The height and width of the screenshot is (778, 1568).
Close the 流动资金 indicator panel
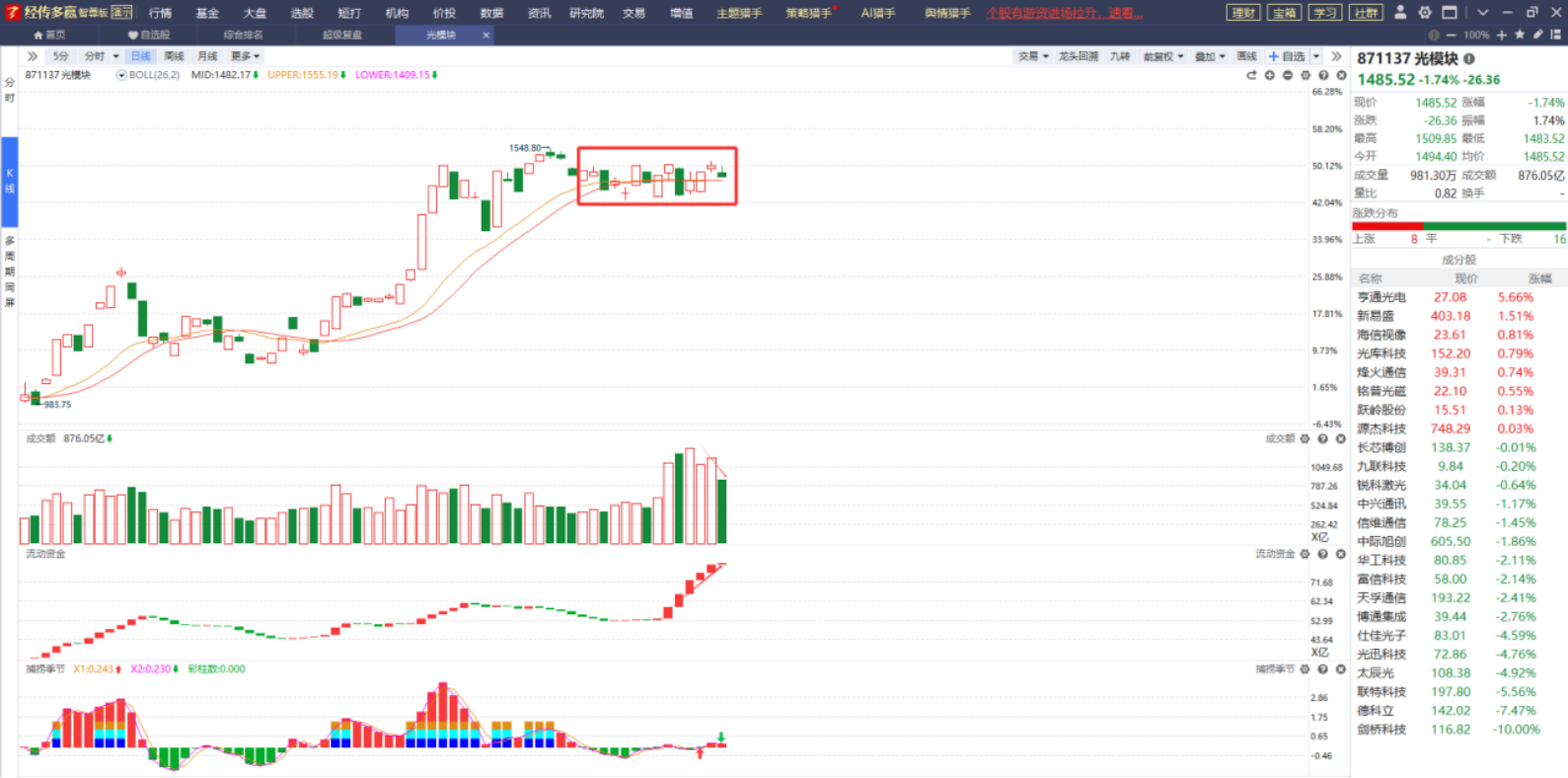pyautogui.click(x=1341, y=554)
